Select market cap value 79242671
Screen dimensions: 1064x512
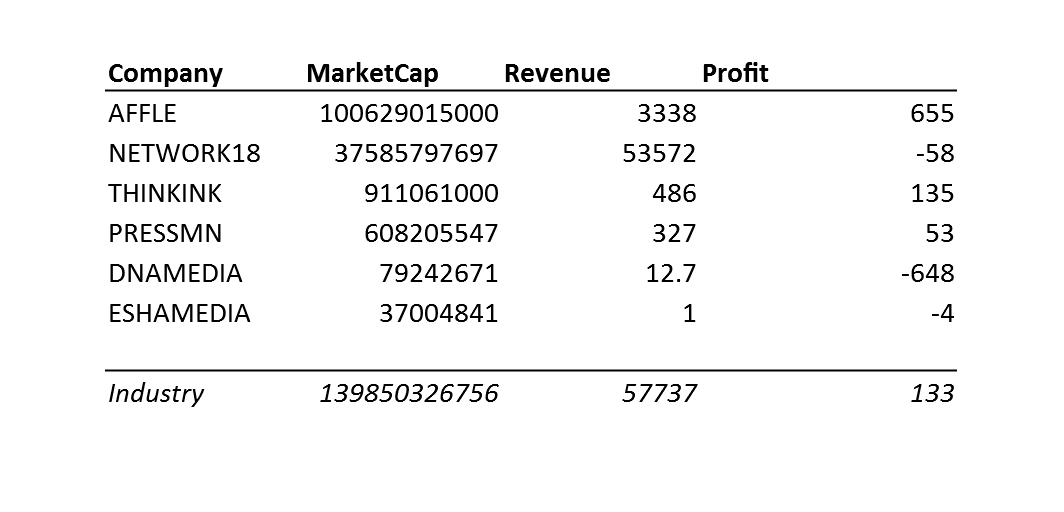coord(439,273)
